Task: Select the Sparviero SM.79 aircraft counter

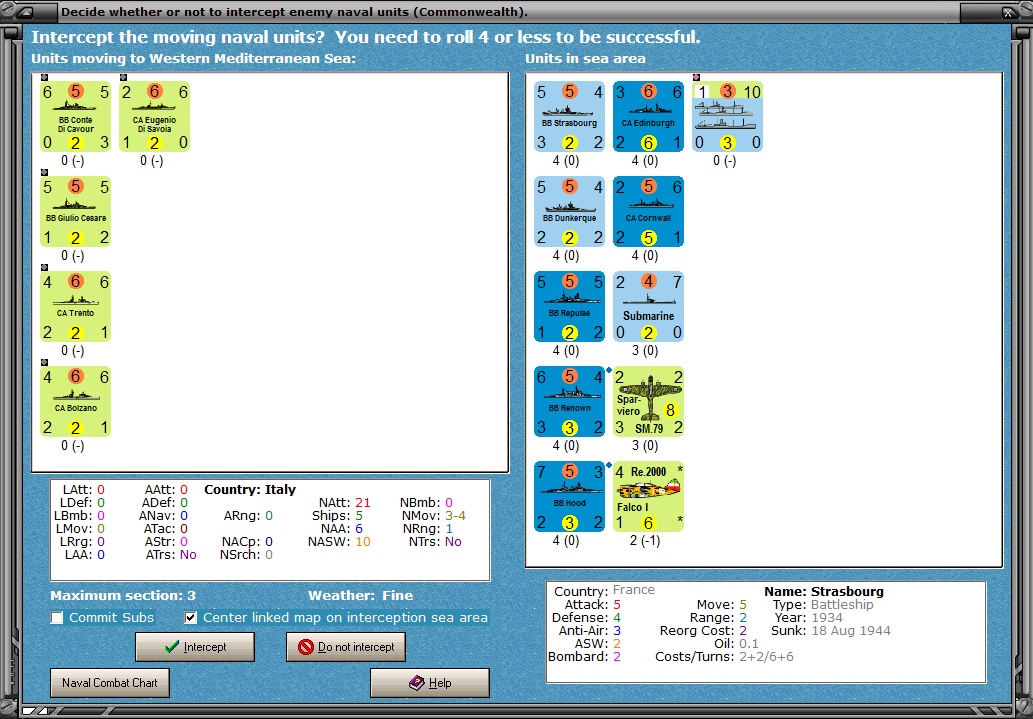Action: click(648, 401)
